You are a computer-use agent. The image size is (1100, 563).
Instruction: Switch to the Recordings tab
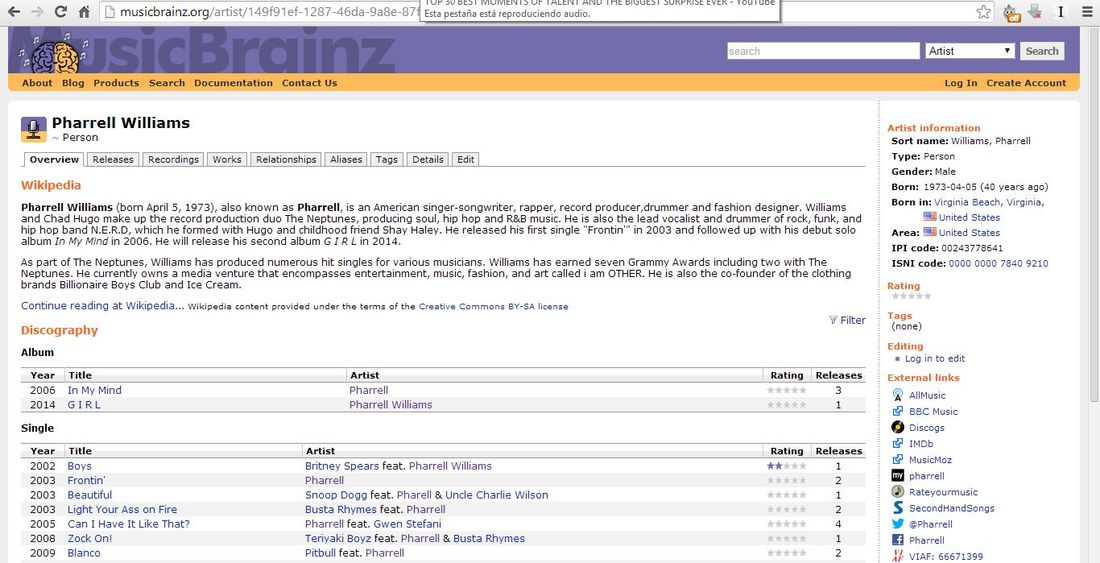(x=173, y=159)
